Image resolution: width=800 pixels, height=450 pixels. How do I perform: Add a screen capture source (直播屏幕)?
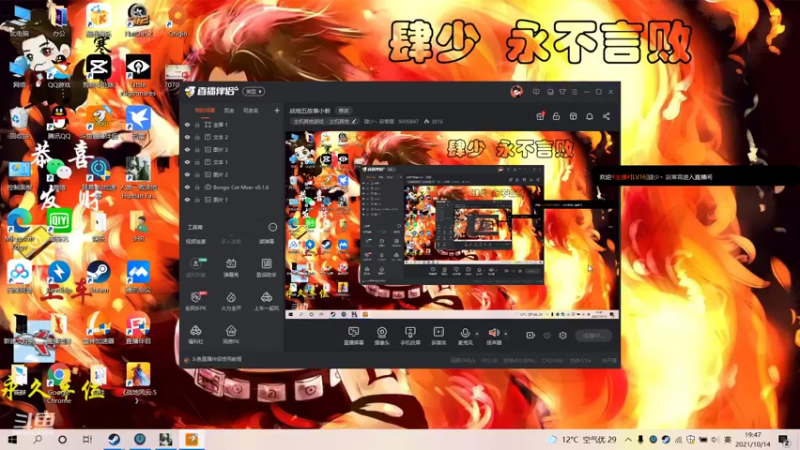[354, 336]
